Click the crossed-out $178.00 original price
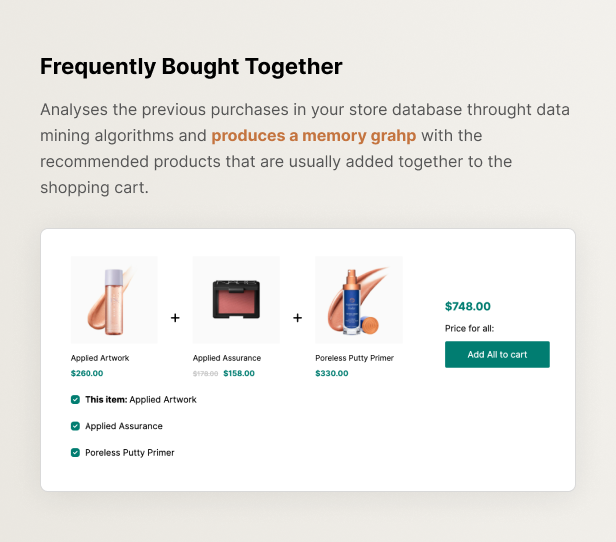Screen dimensions: 616x542 (205, 374)
